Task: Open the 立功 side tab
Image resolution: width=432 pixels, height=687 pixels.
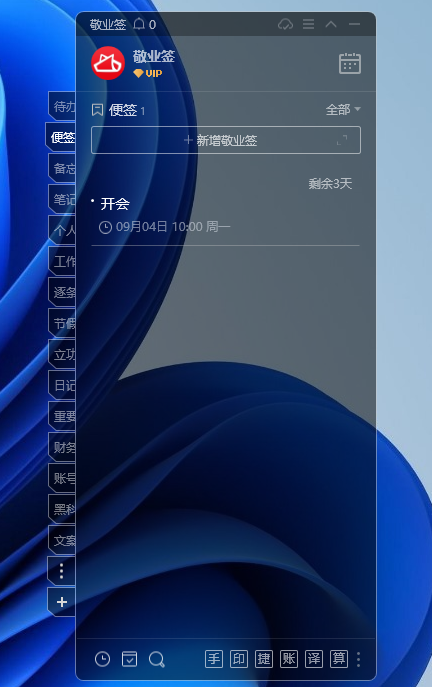Action: click(62, 354)
